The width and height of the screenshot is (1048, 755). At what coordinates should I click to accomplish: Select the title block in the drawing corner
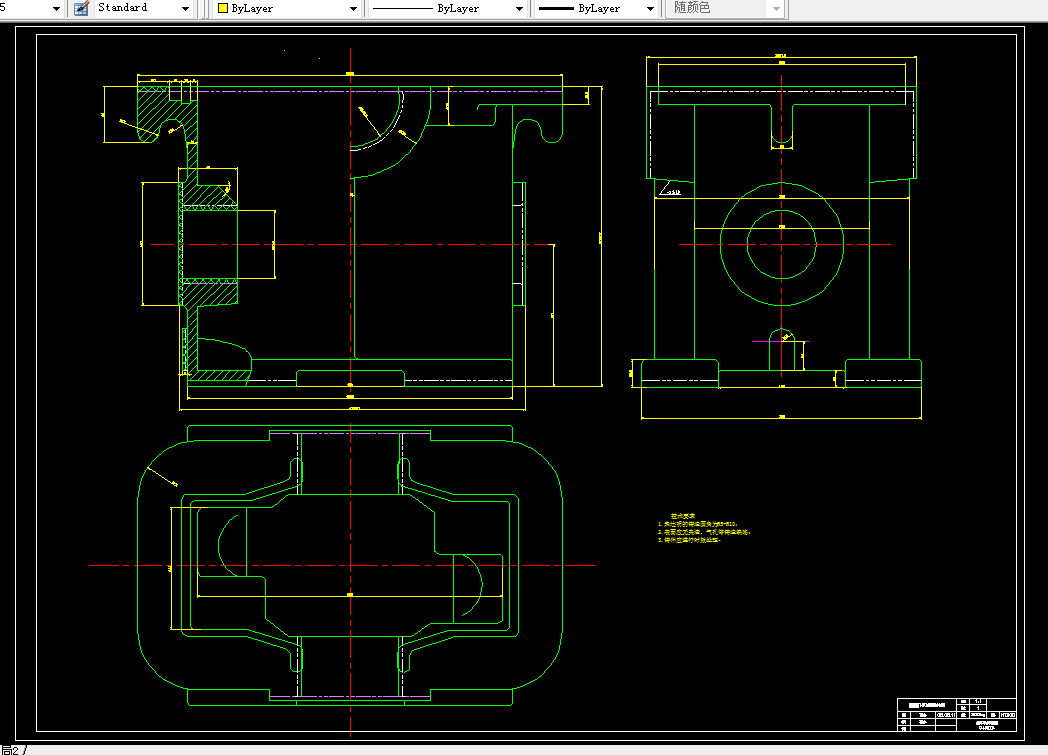(x=956, y=714)
